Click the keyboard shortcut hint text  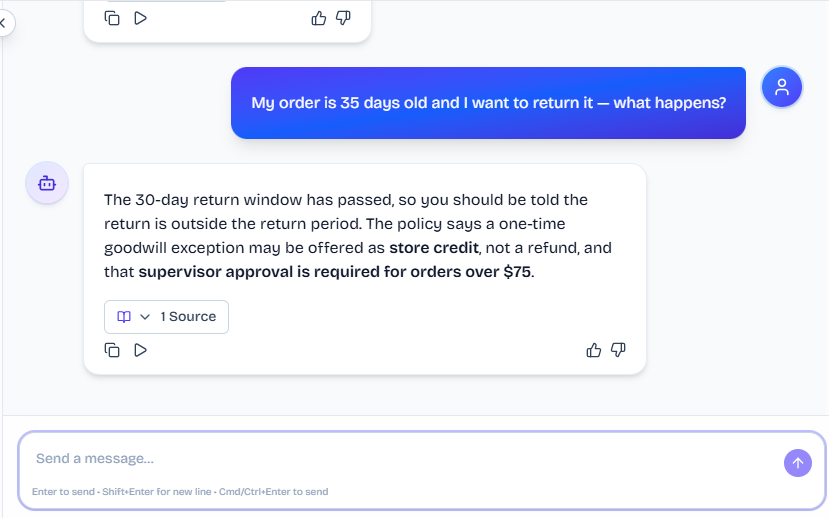pos(180,492)
